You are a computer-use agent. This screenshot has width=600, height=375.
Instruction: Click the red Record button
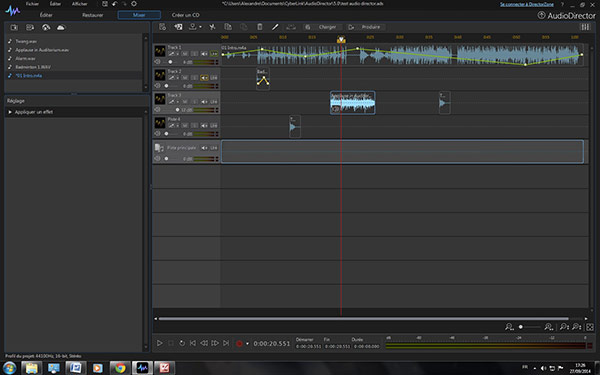click(x=239, y=344)
